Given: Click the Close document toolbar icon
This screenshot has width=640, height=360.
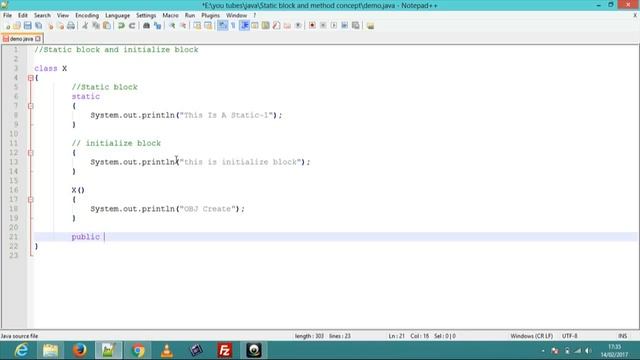Looking at the screenshot, I should click(50, 26).
